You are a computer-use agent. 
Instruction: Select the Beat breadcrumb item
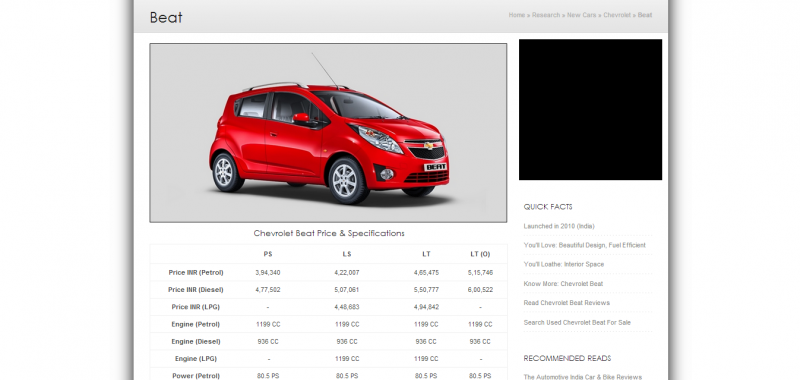(645, 15)
